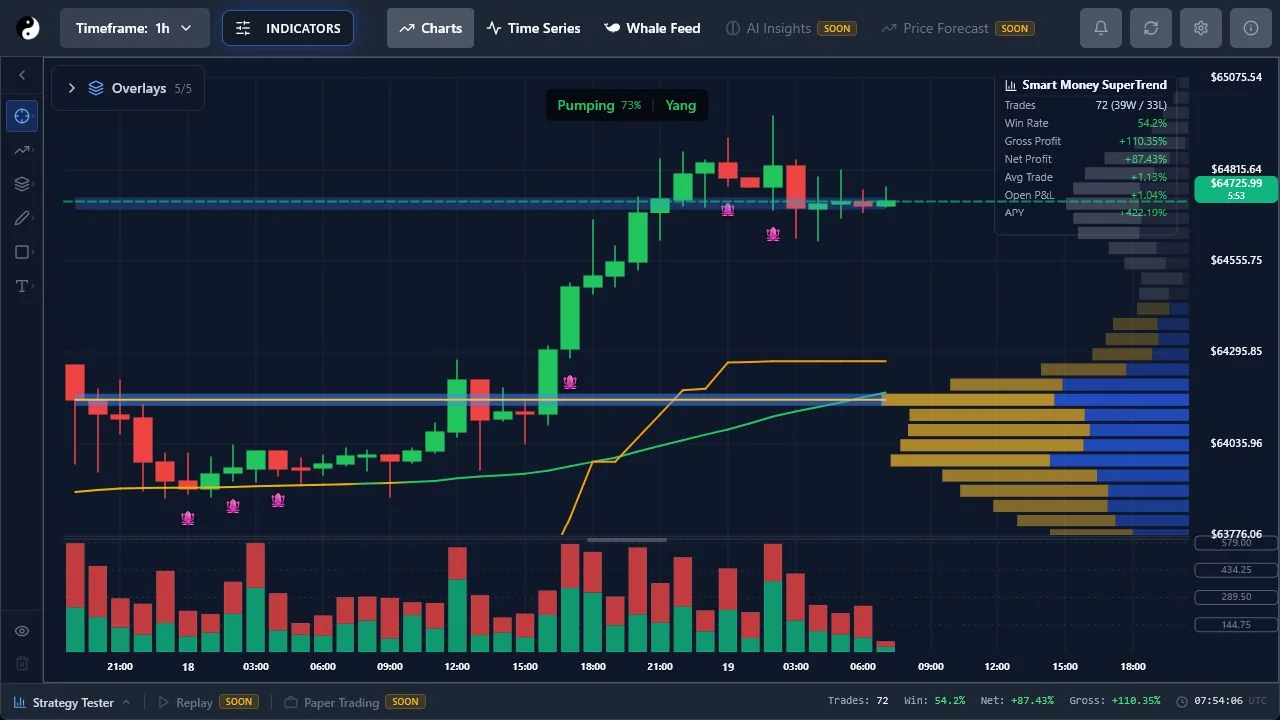Image resolution: width=1280 pixels, height=720 pixels.
Task: Select the AI Insights tab
Action: 790,28
